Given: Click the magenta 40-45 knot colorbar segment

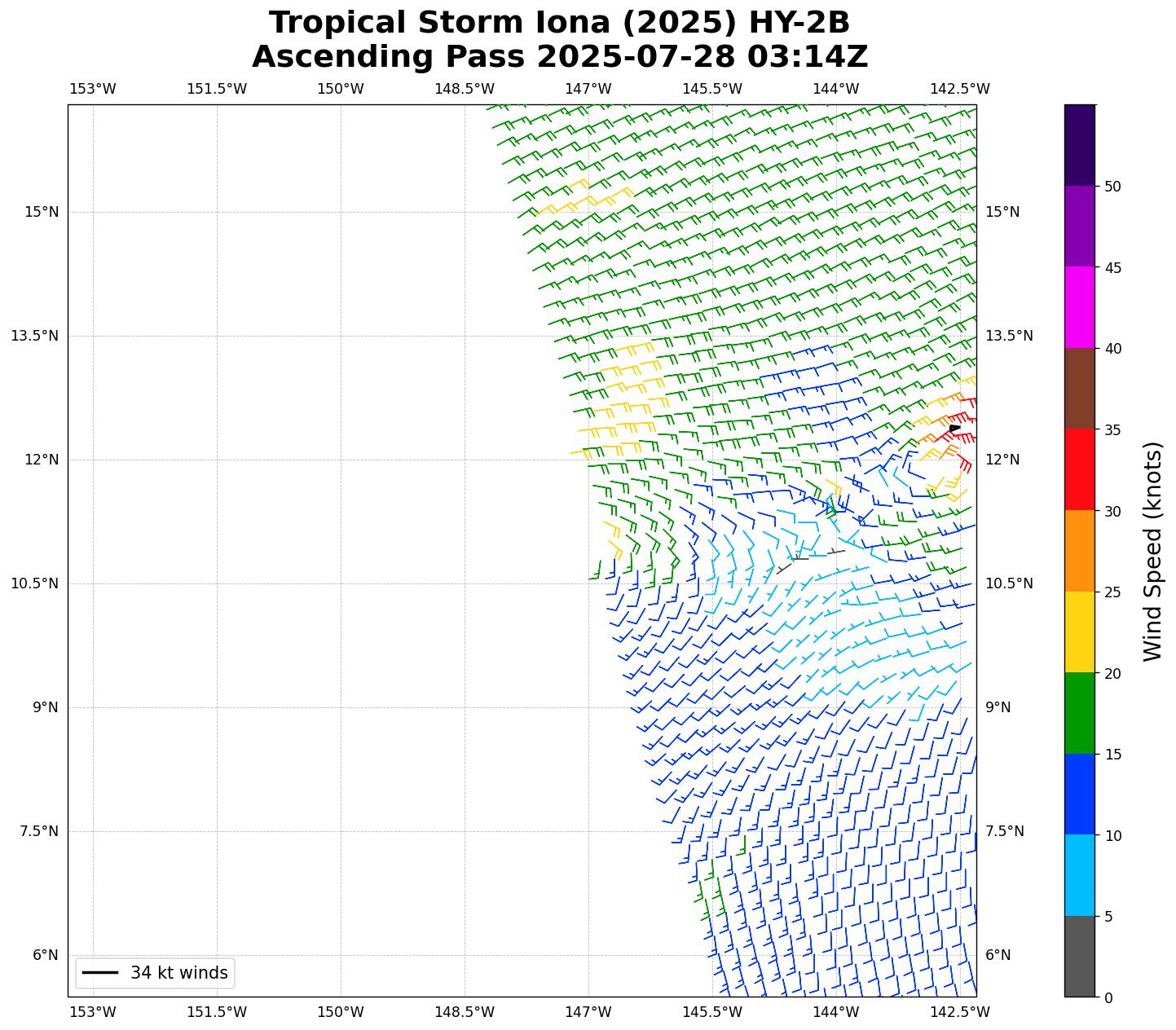Looking at the screenshot, I should pyautogui.click(x=1079, y=307).
